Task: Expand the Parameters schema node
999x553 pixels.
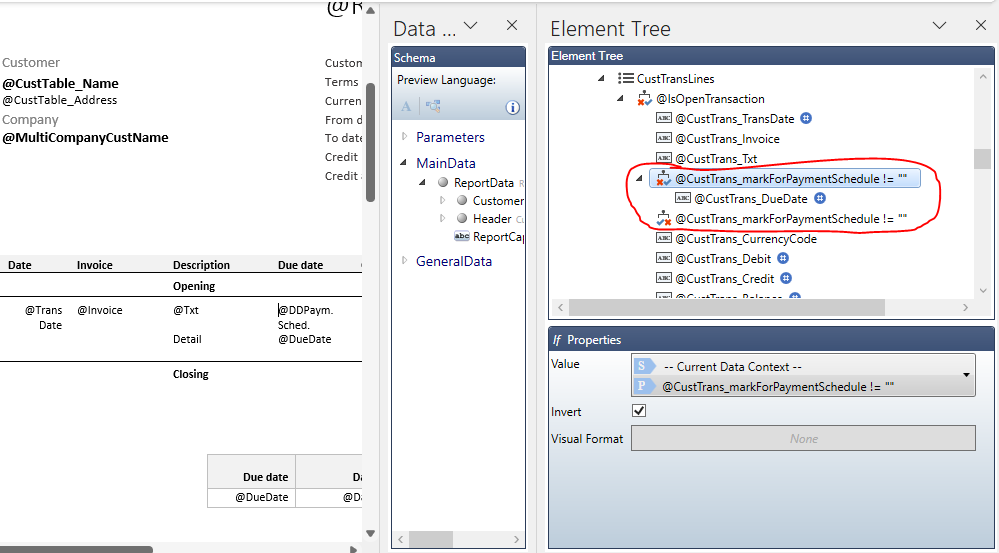Action: 405,137
